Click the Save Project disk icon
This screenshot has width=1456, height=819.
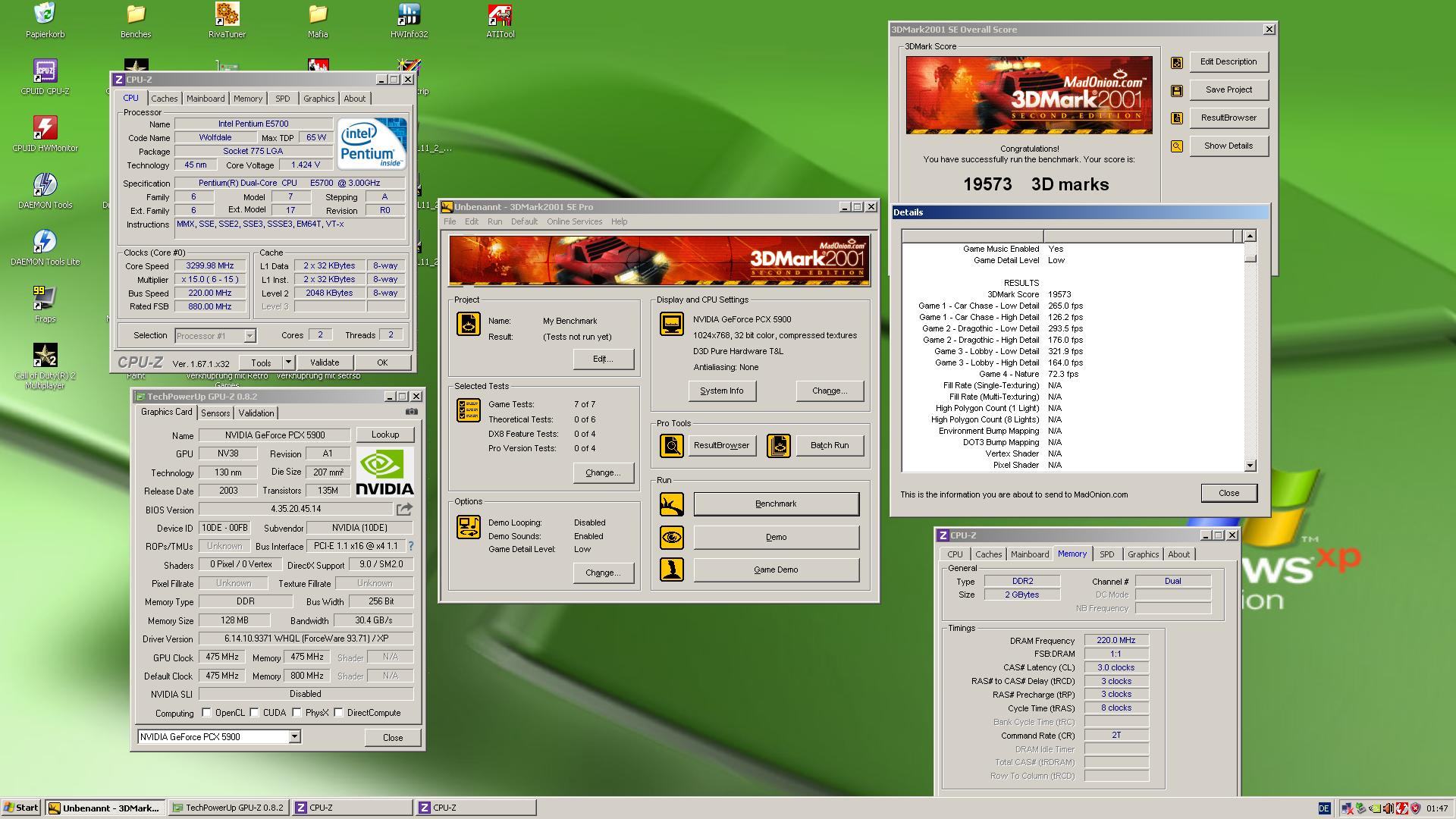point(1176,90)
